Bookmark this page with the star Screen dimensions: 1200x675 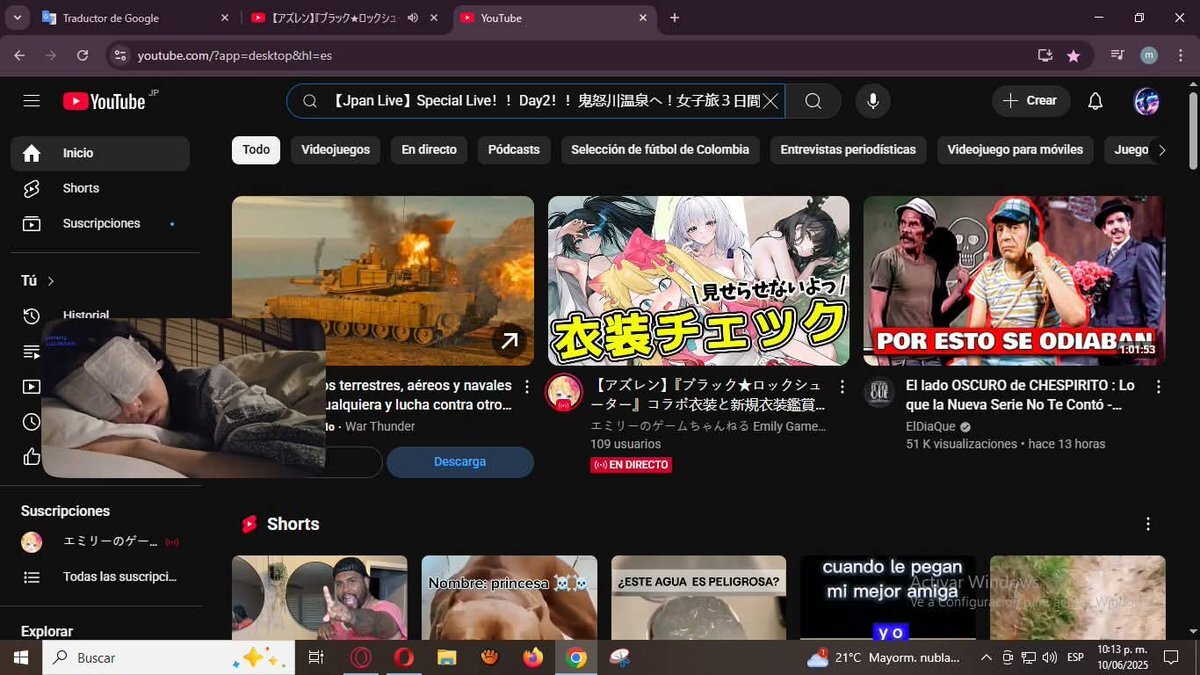pos(1073,56)
